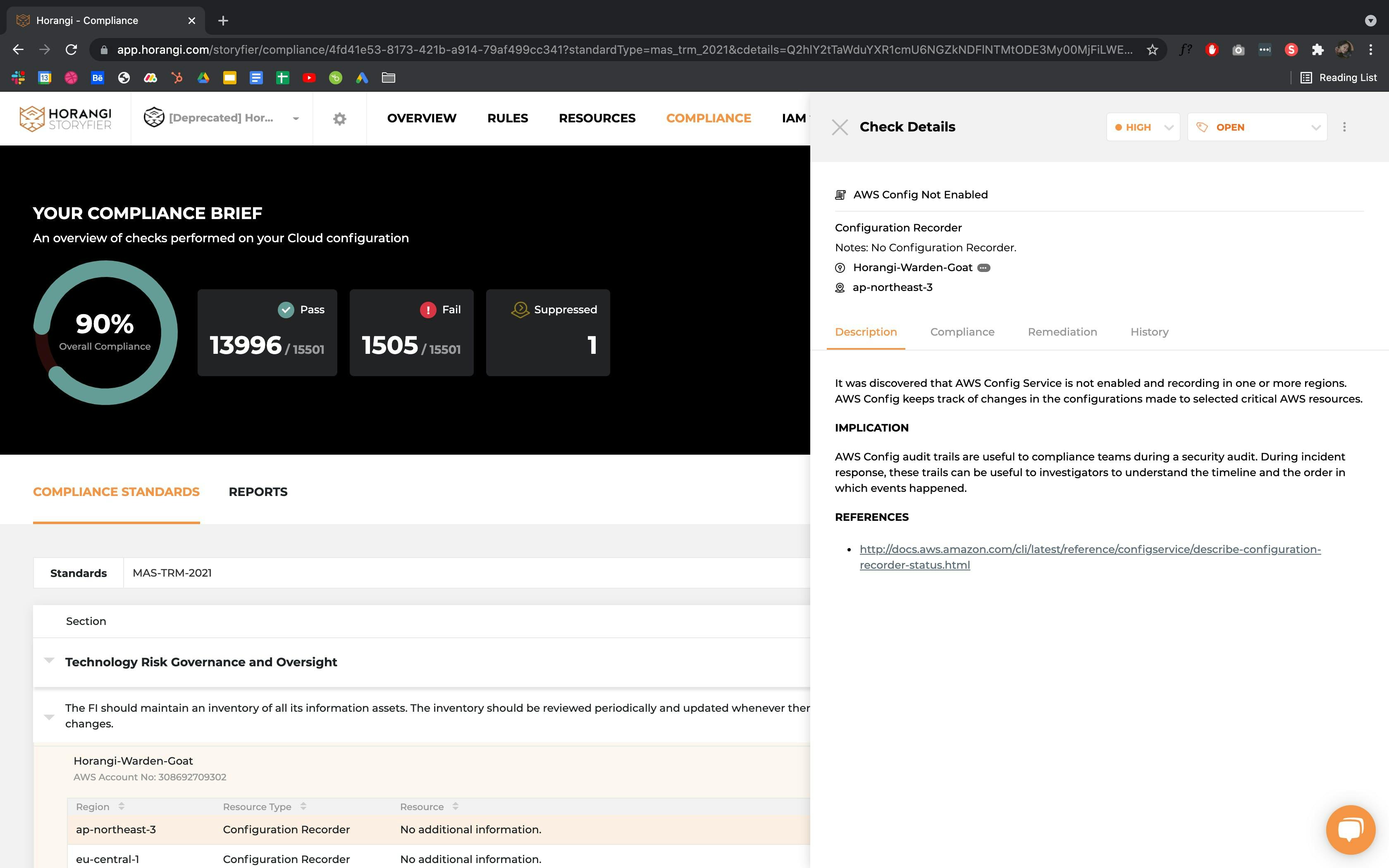Screen dimensions: 1389x868
Task: Collapse Technology Risk Governance and Oversight section
Action: click(49, 661)
